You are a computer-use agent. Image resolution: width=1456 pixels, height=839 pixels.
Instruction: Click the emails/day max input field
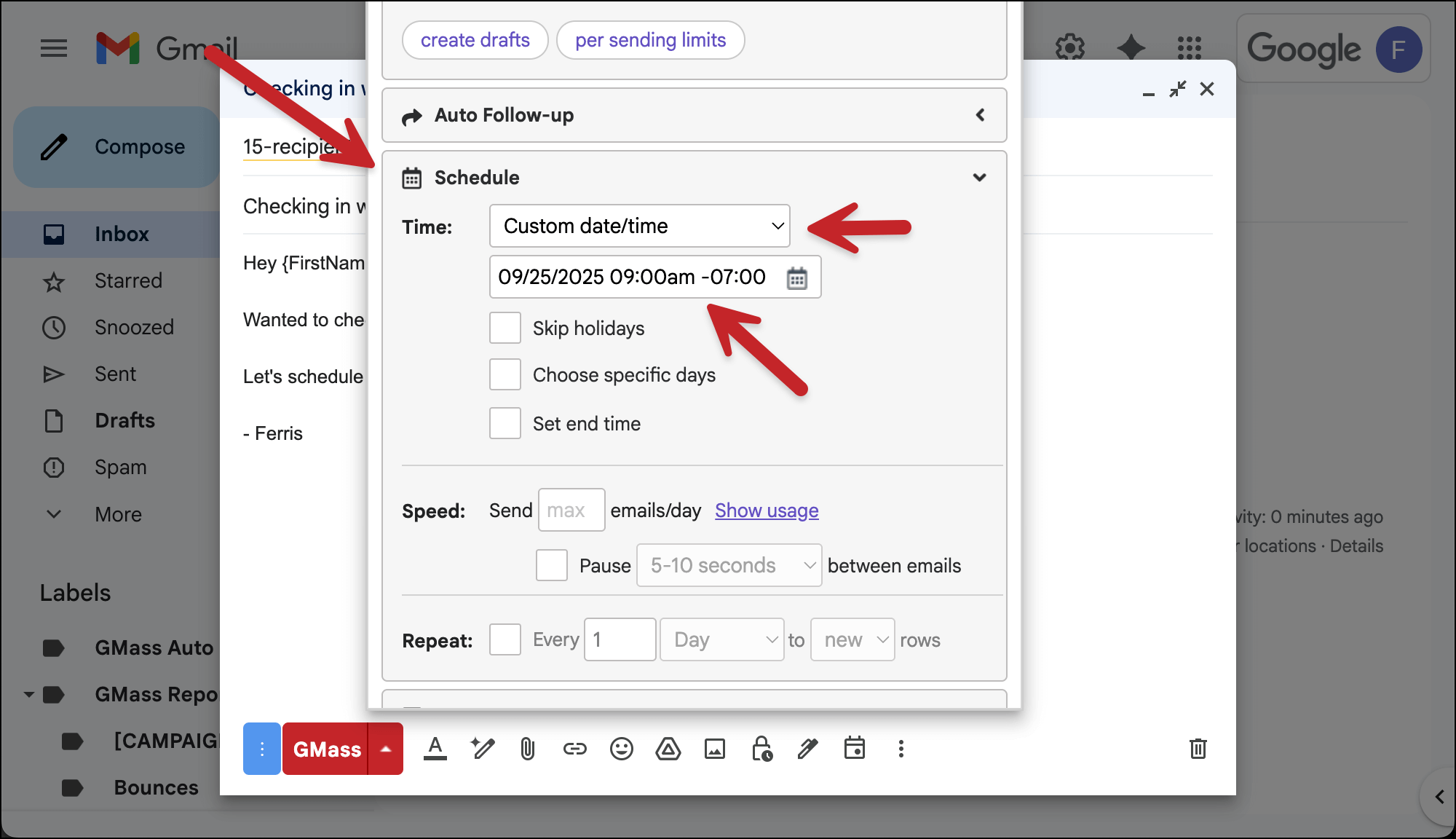(571, 511)
